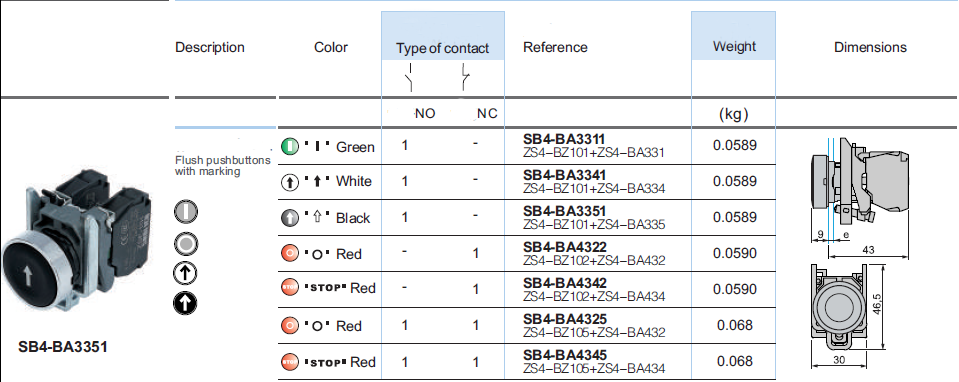Click the Type of contact column header
The width and height of the screenshot is (959, 382).
pos(443,48)
